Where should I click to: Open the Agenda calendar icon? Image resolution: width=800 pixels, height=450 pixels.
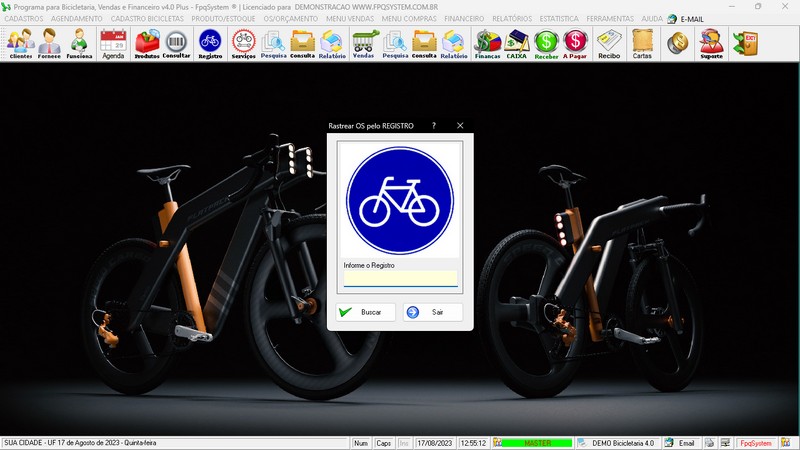point(113,44)
